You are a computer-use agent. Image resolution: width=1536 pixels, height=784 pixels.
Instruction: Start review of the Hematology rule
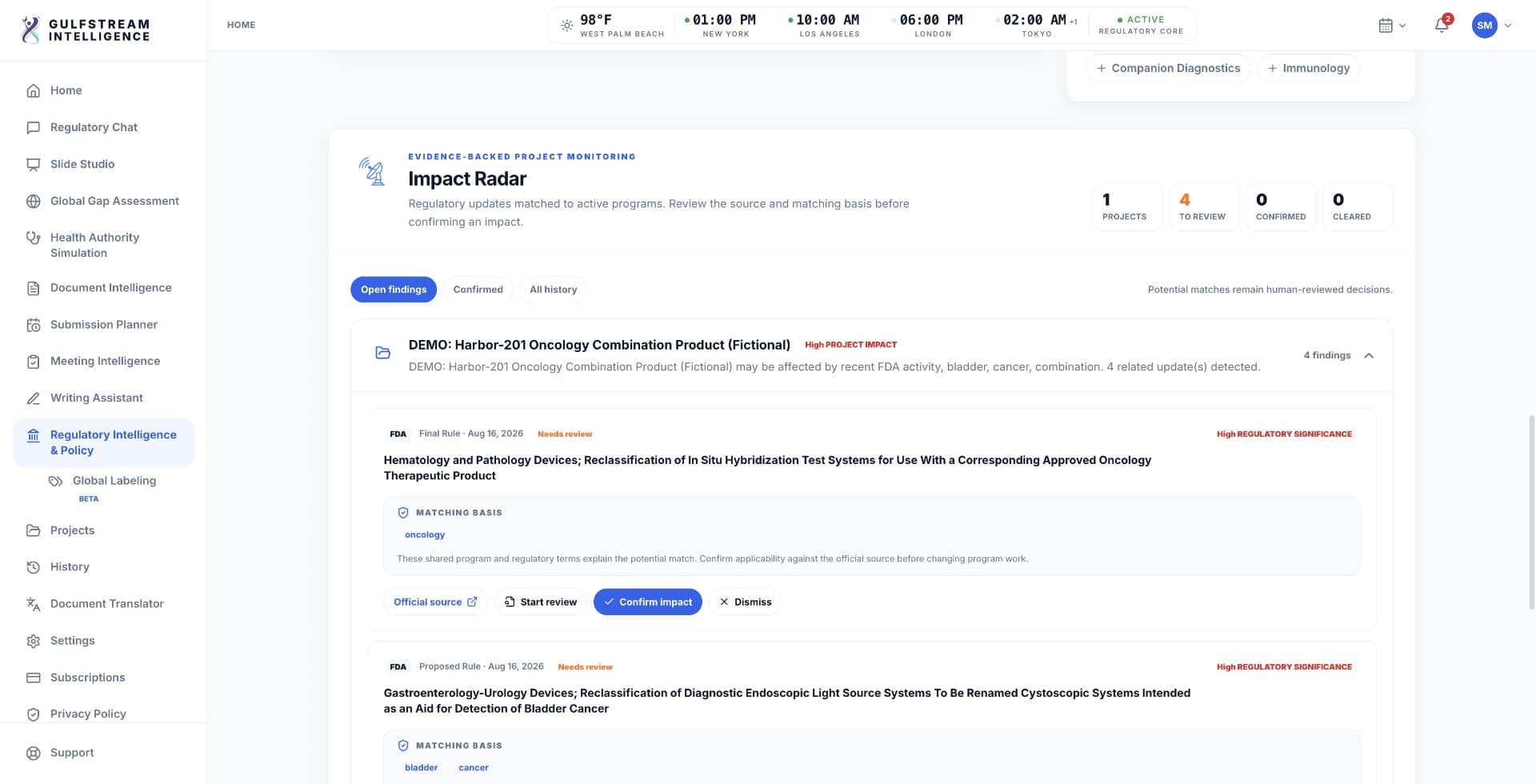541,602
